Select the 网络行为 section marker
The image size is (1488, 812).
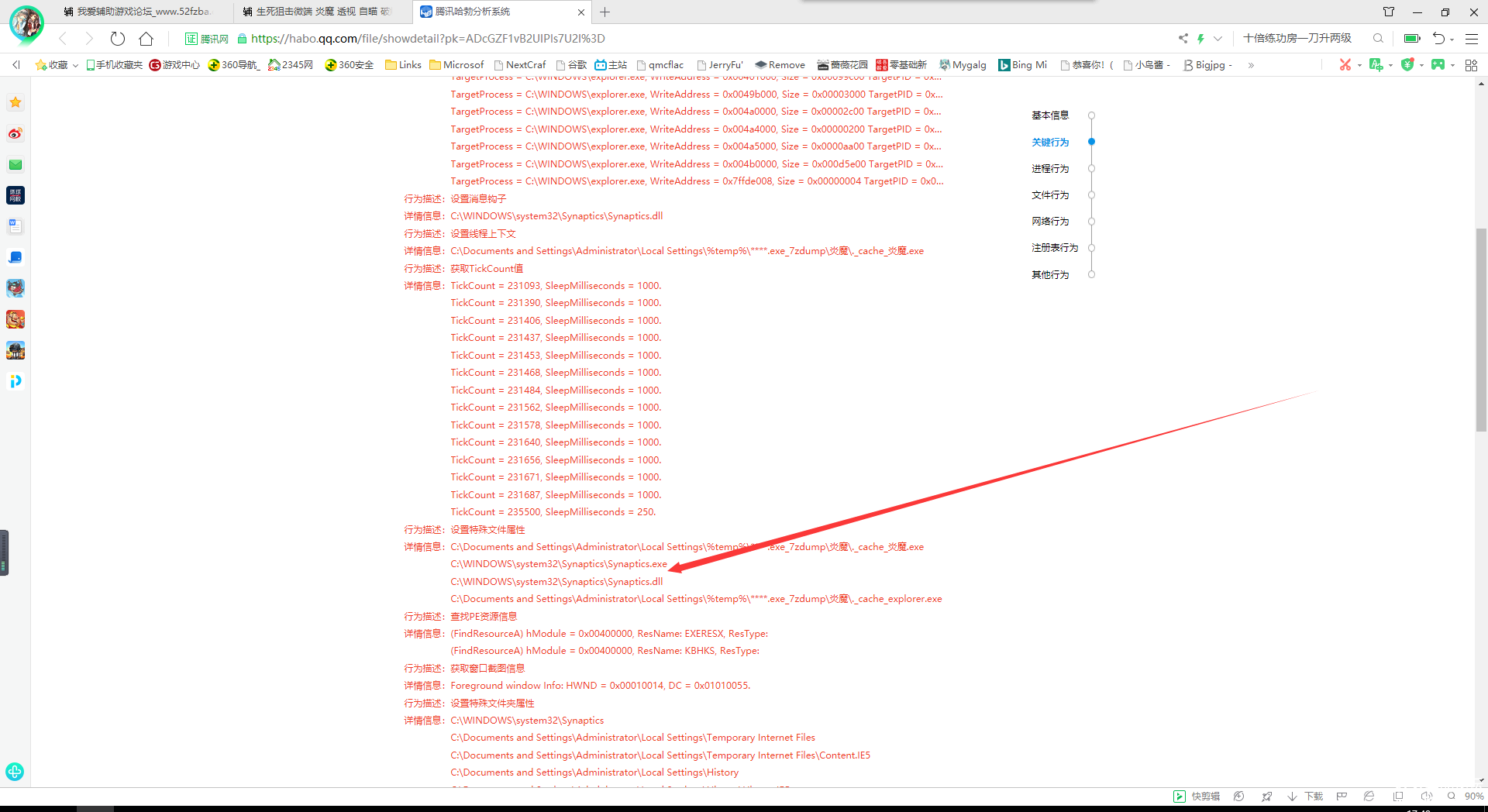point(1091,222)
